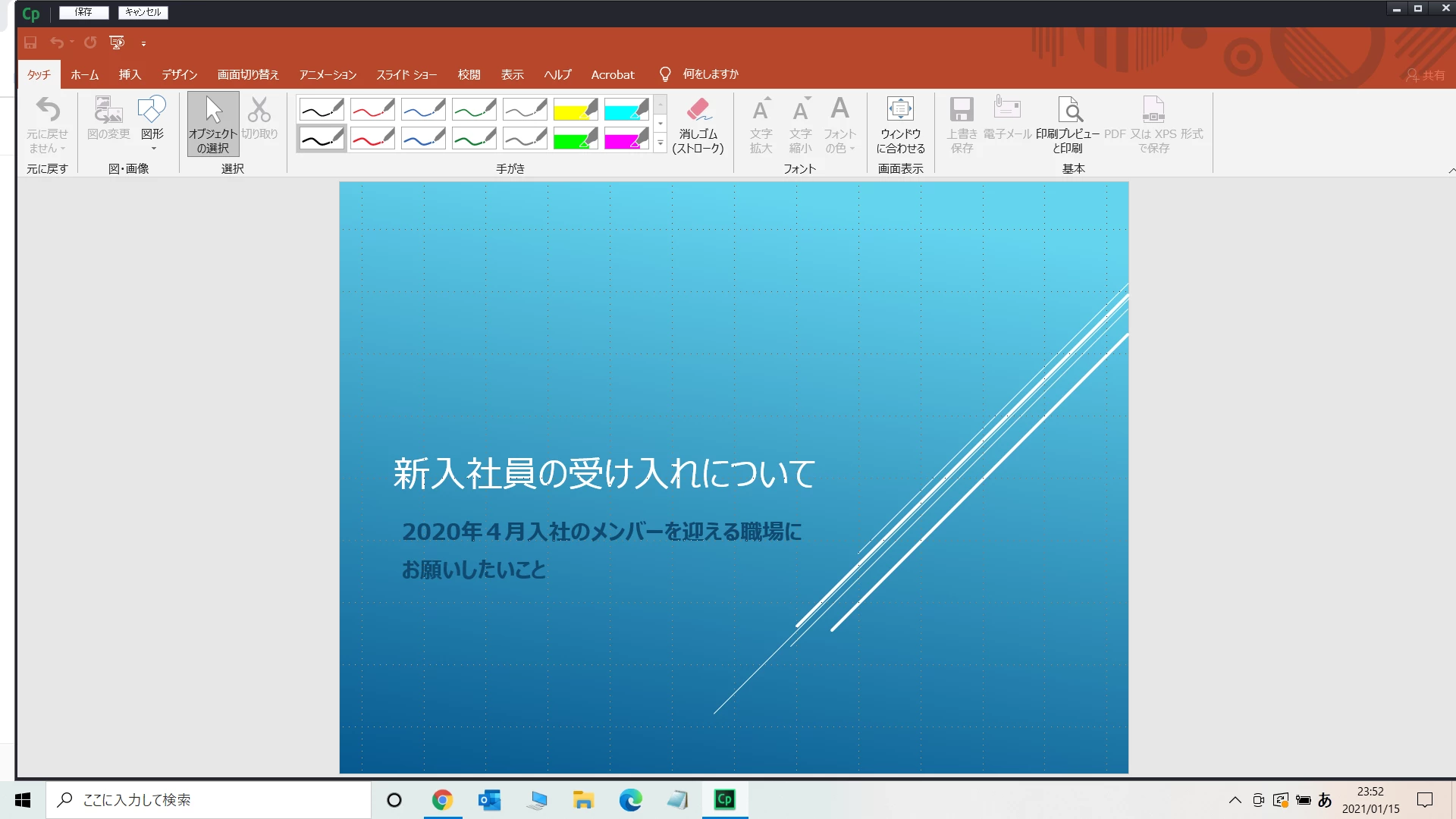The width and height of the screenshot is (1456, 819).
Task: Click the start-from-beginning slideshow icon
Action: [117, 43]
